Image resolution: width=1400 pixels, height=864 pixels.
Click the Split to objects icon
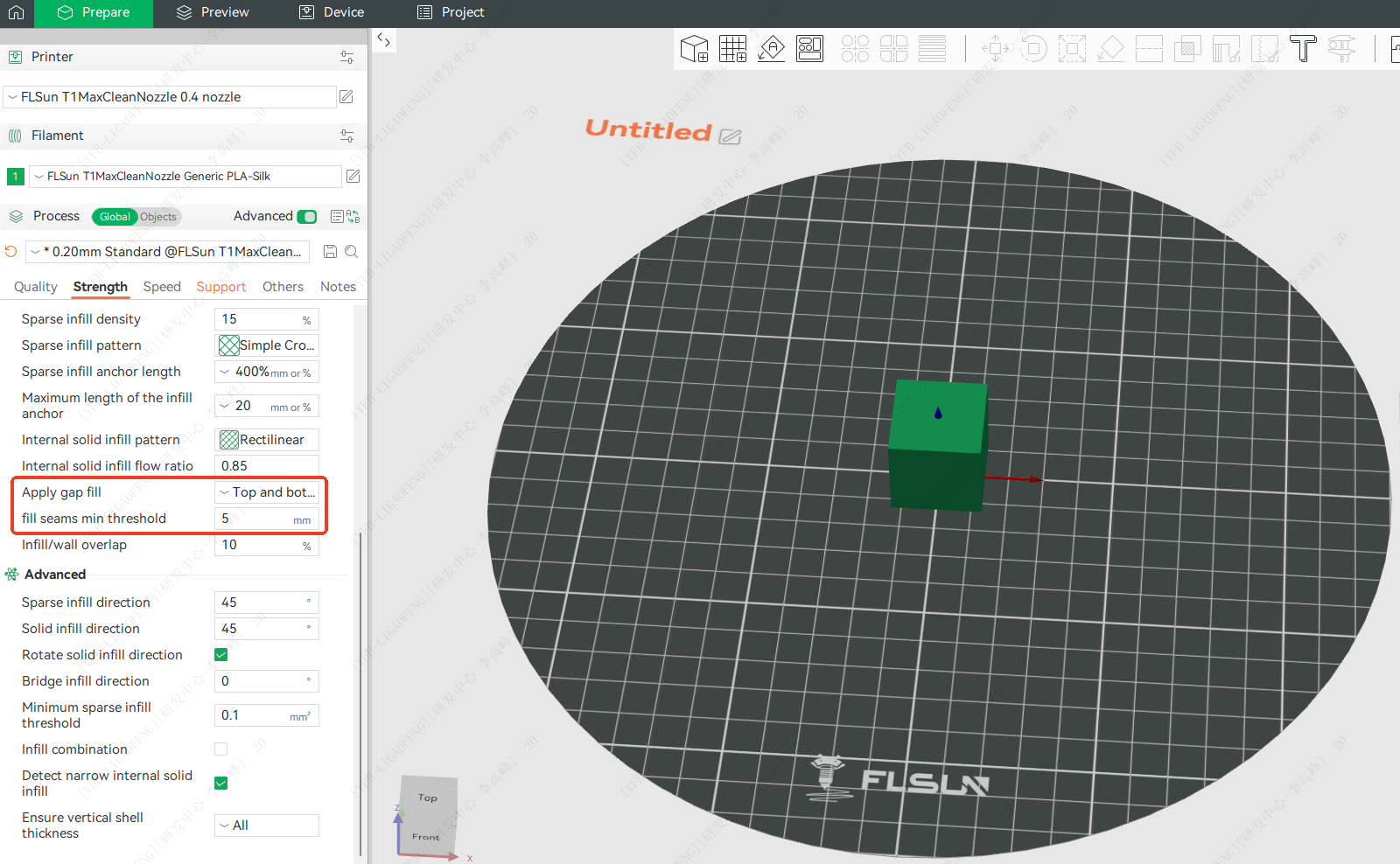click(x=855, y=48)
